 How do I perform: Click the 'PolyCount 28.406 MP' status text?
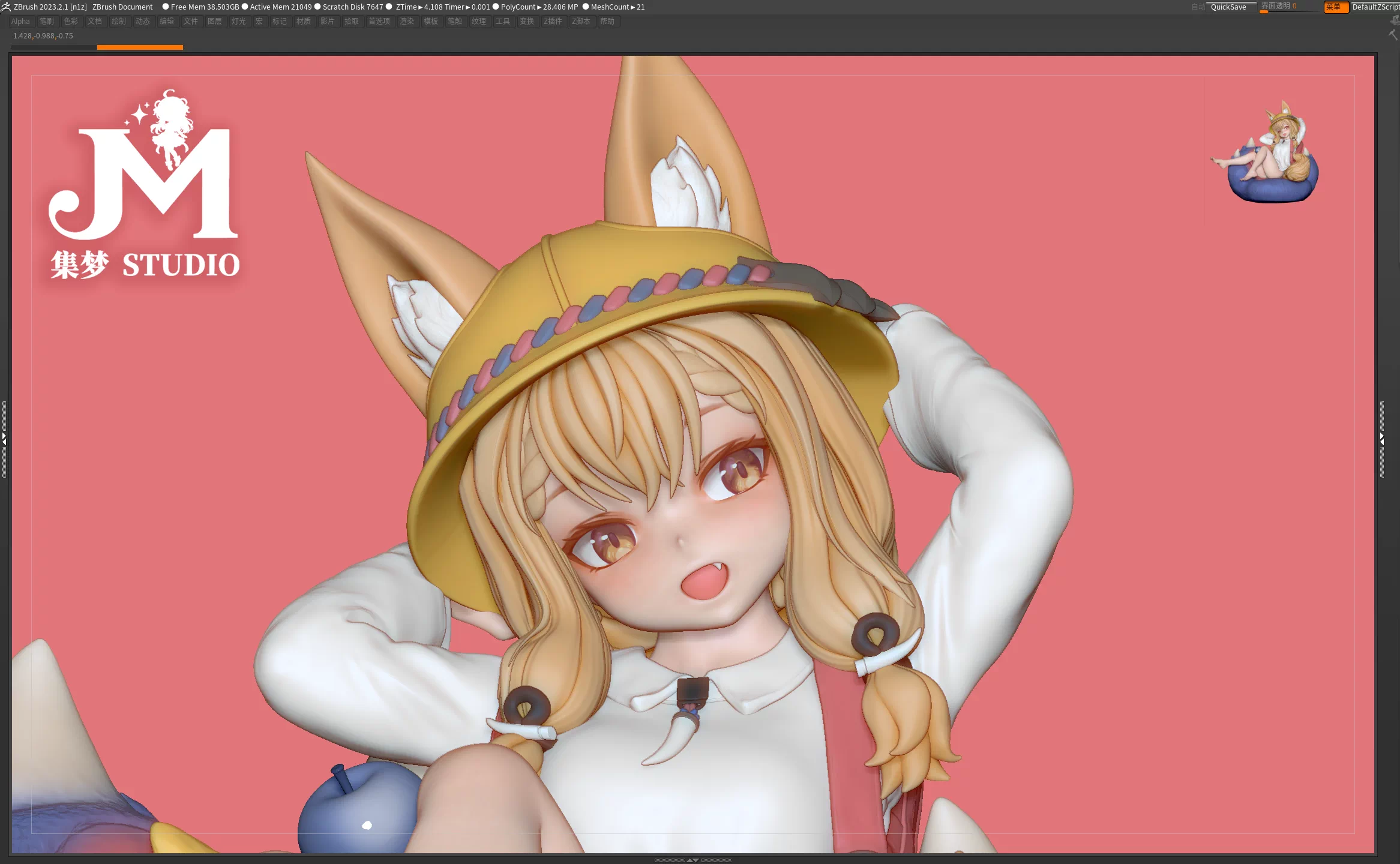pyautogui.click(x=539, y=7)
